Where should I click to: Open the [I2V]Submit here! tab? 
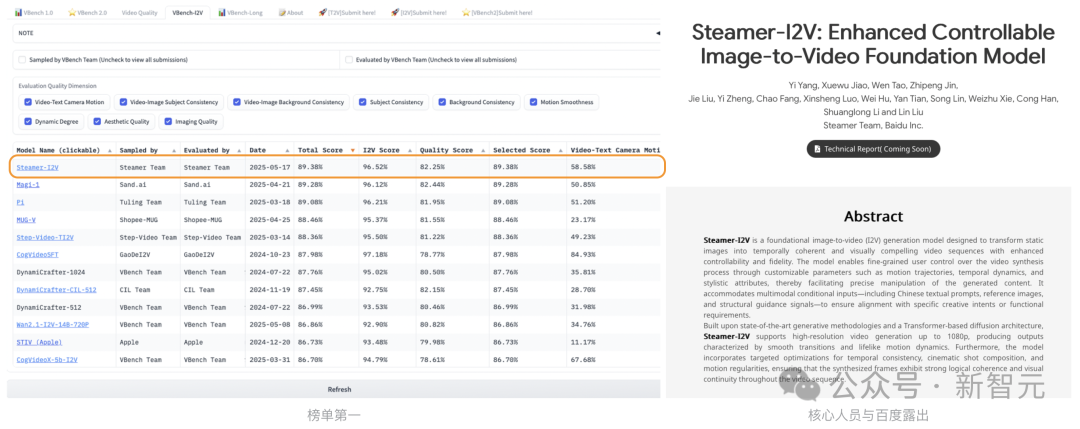(418, 12)
